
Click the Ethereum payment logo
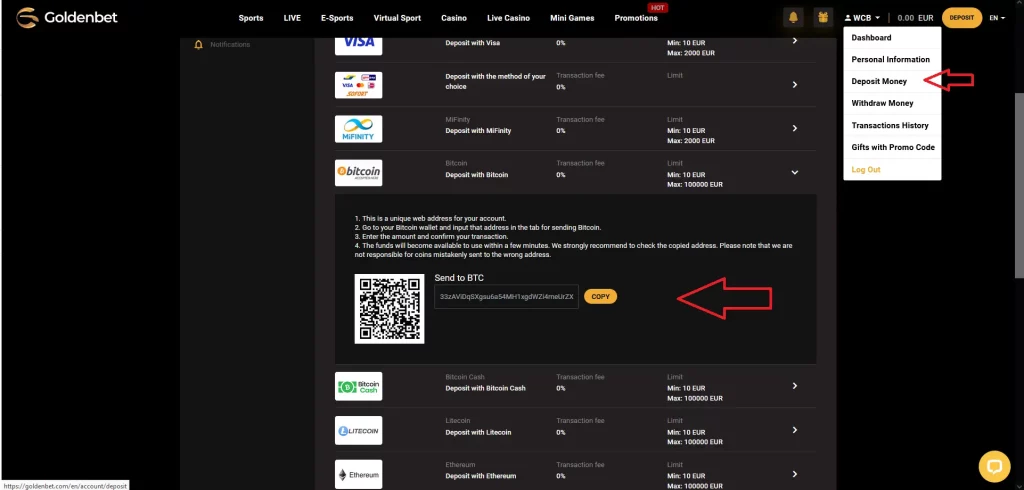tap(359, 474)
